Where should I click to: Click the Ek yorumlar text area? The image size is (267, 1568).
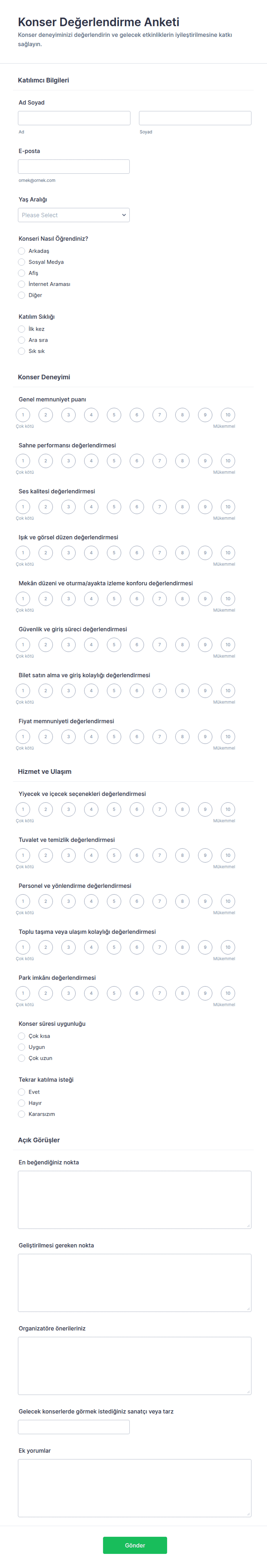coord(134,1488)
